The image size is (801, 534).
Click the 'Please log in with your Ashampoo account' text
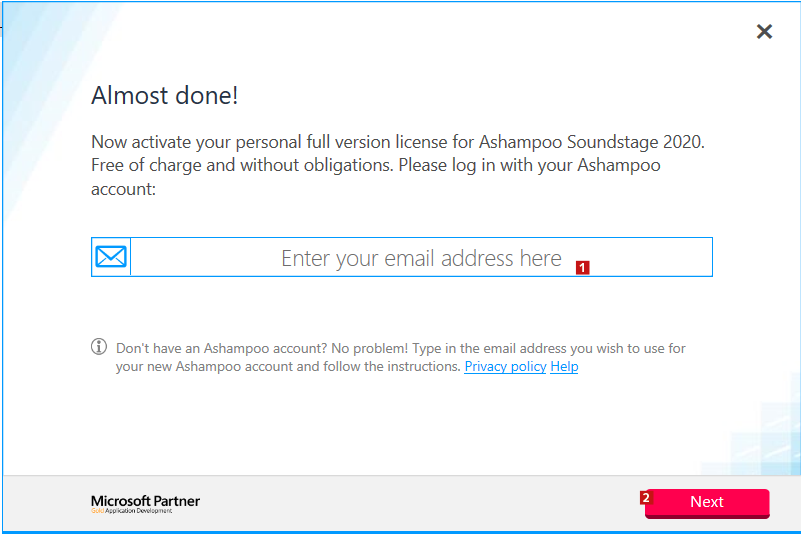click(x=375, y=177)
